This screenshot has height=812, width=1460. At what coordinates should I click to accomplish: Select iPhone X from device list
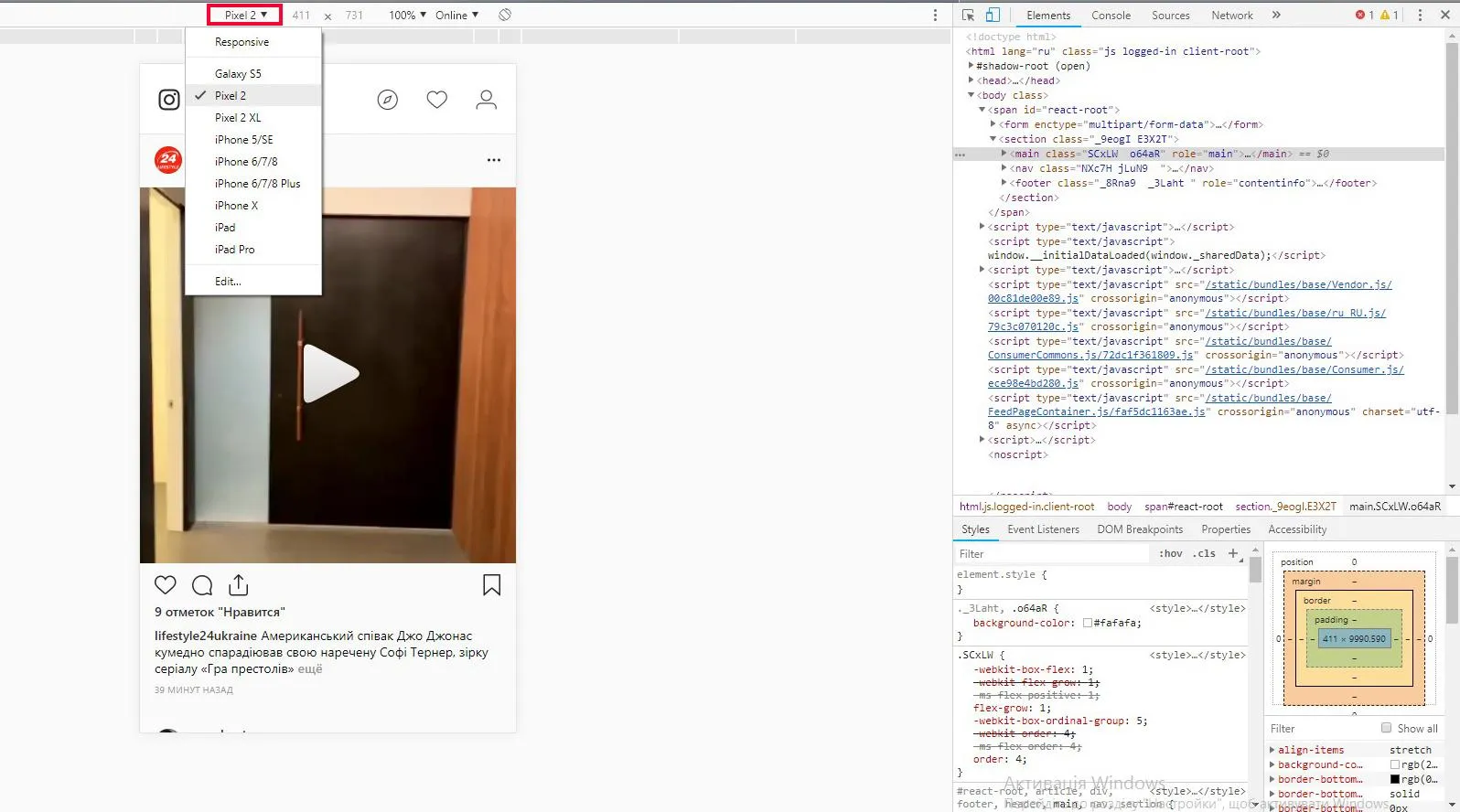[x=253, y=206]
